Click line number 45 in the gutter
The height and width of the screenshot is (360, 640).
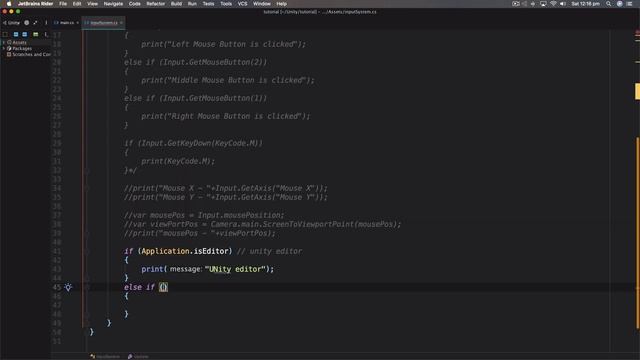[57, 287]
